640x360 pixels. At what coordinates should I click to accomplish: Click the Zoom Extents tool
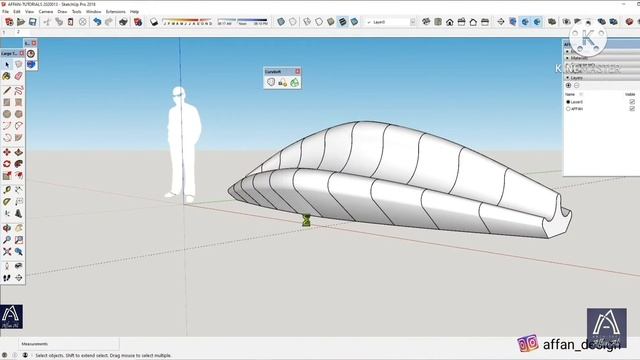tap(7, 252)
